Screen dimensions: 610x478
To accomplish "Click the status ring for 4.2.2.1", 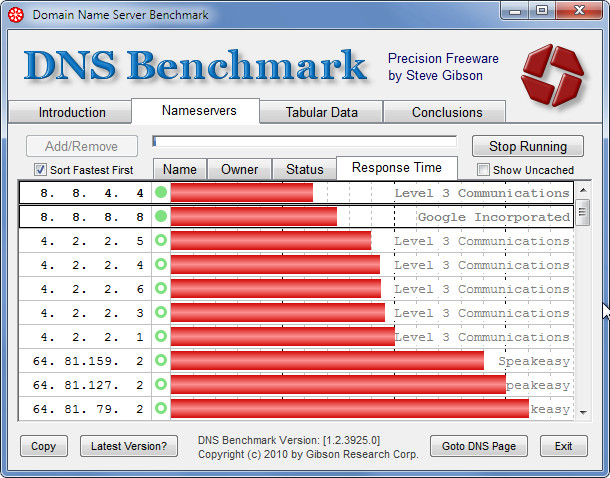I will [x=161, y=336].
